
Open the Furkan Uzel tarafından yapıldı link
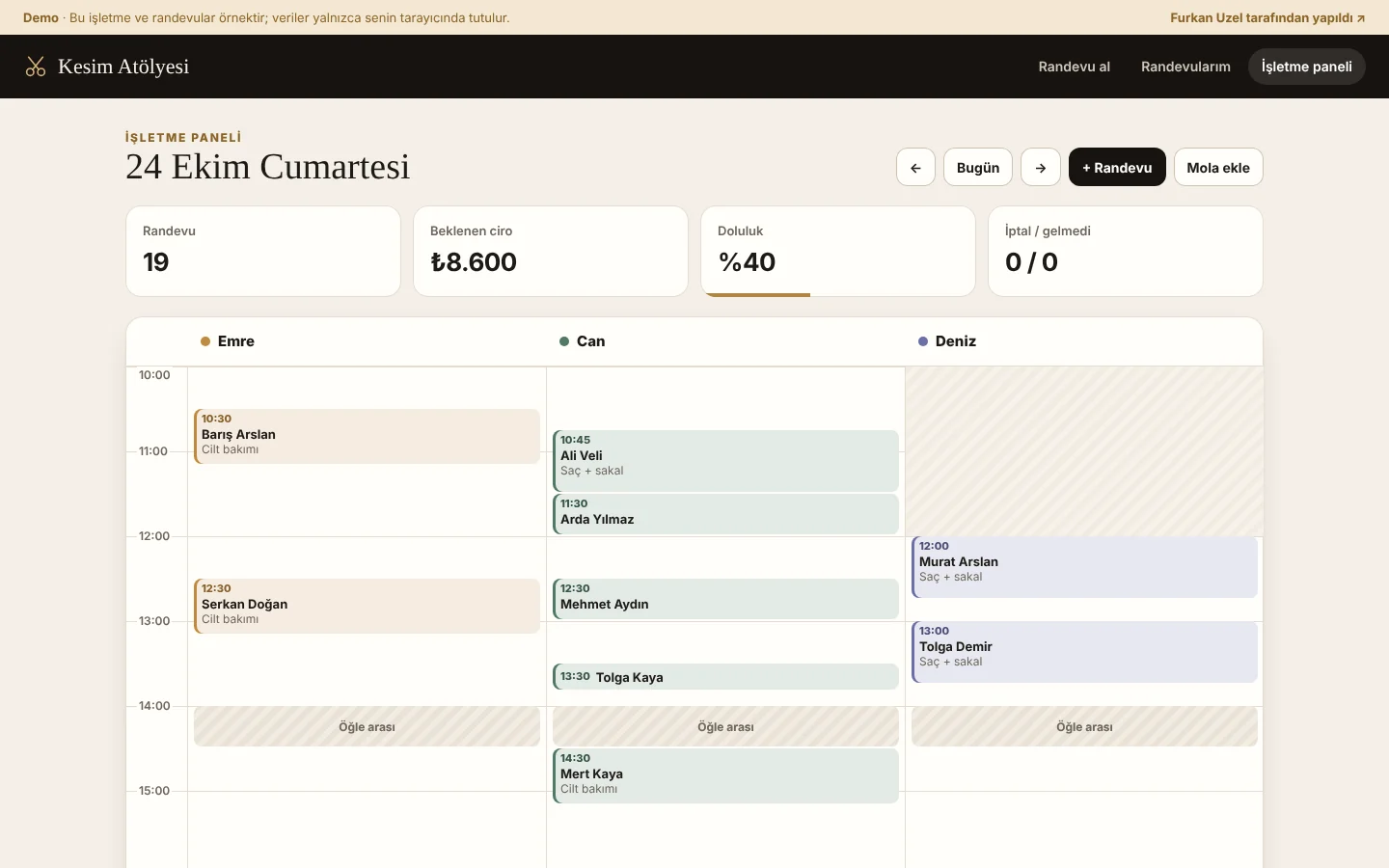pyautogui.click(x=1267, y=17)
